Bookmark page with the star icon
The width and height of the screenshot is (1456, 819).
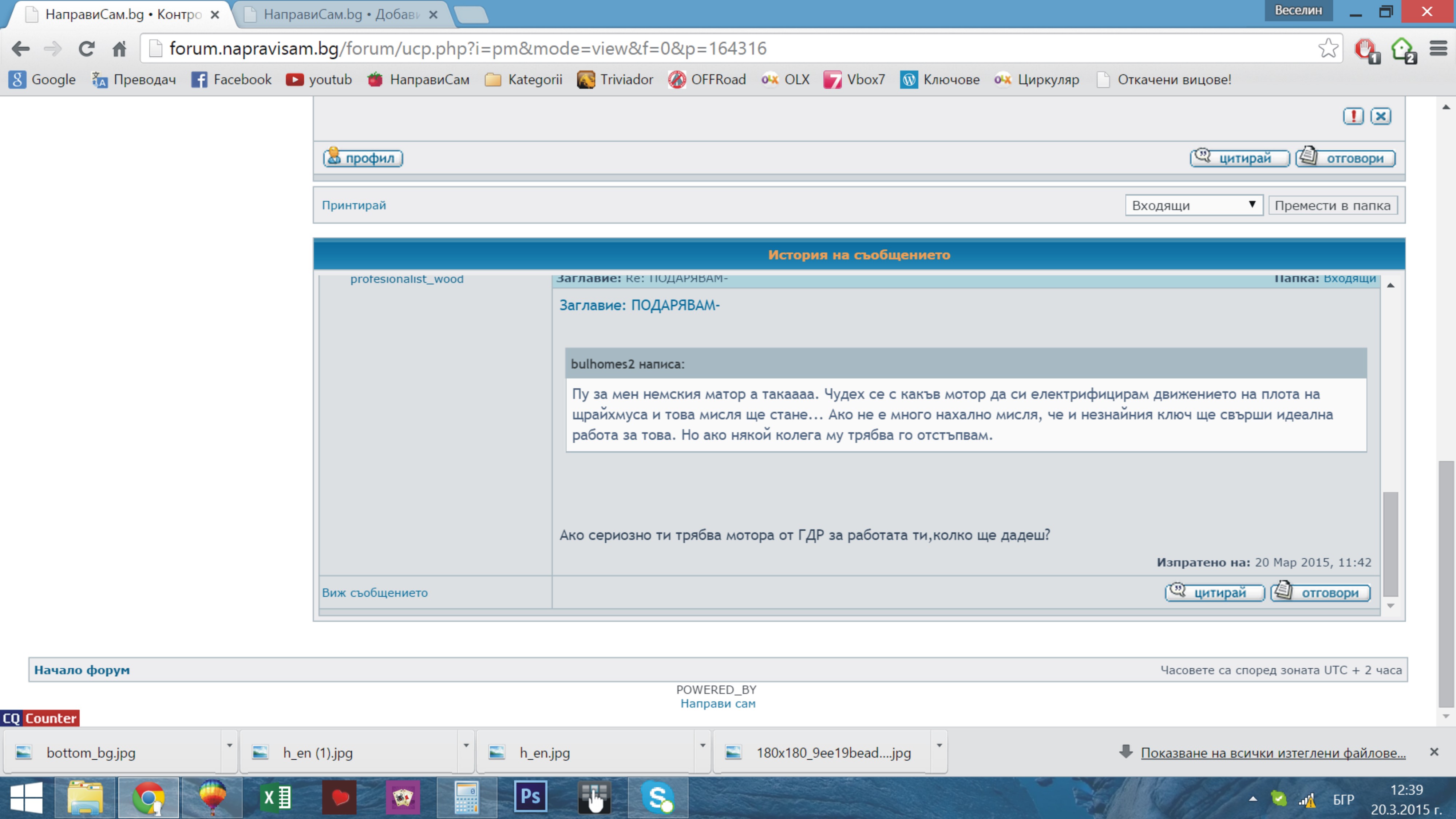click(x=1328, y=49)
